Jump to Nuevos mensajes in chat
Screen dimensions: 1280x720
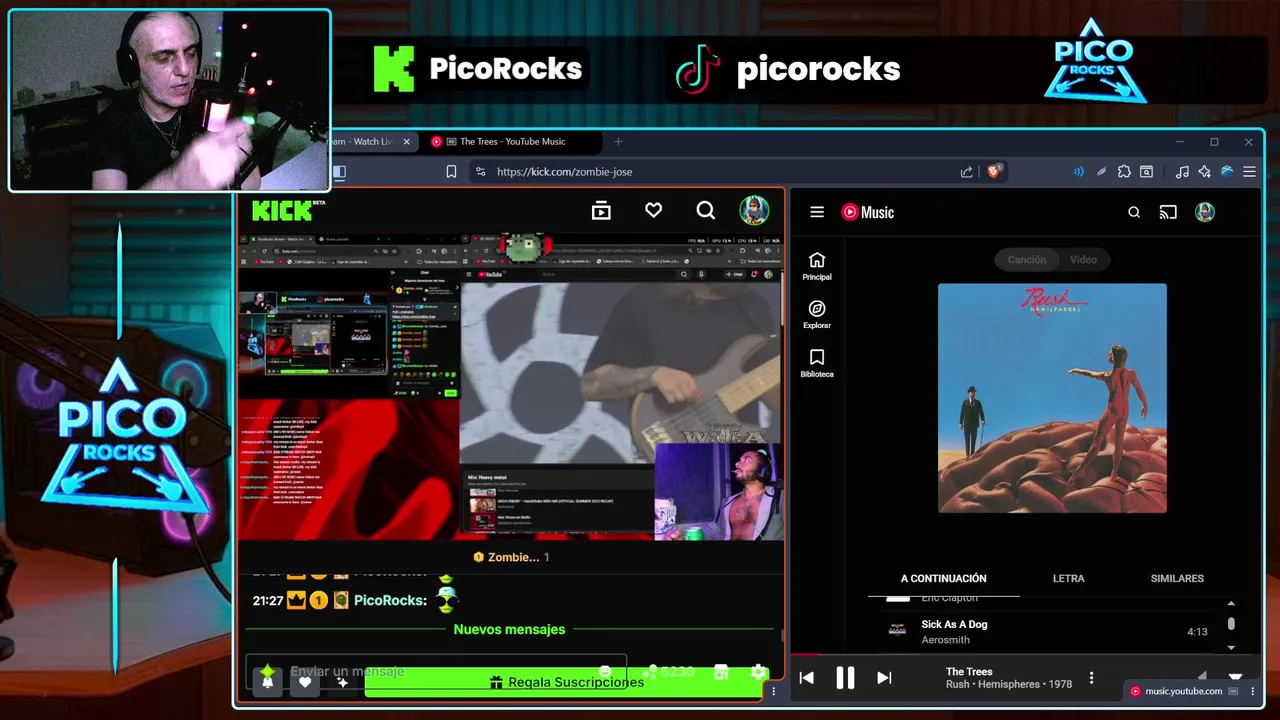pos(509,629)
